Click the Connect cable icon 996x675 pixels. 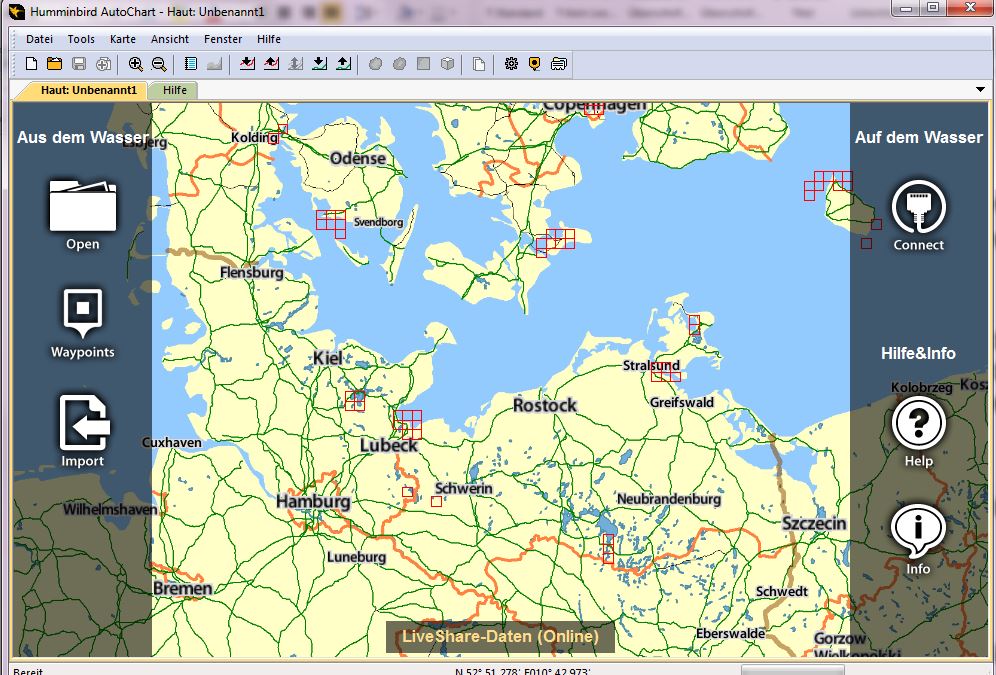coord(918,206)
